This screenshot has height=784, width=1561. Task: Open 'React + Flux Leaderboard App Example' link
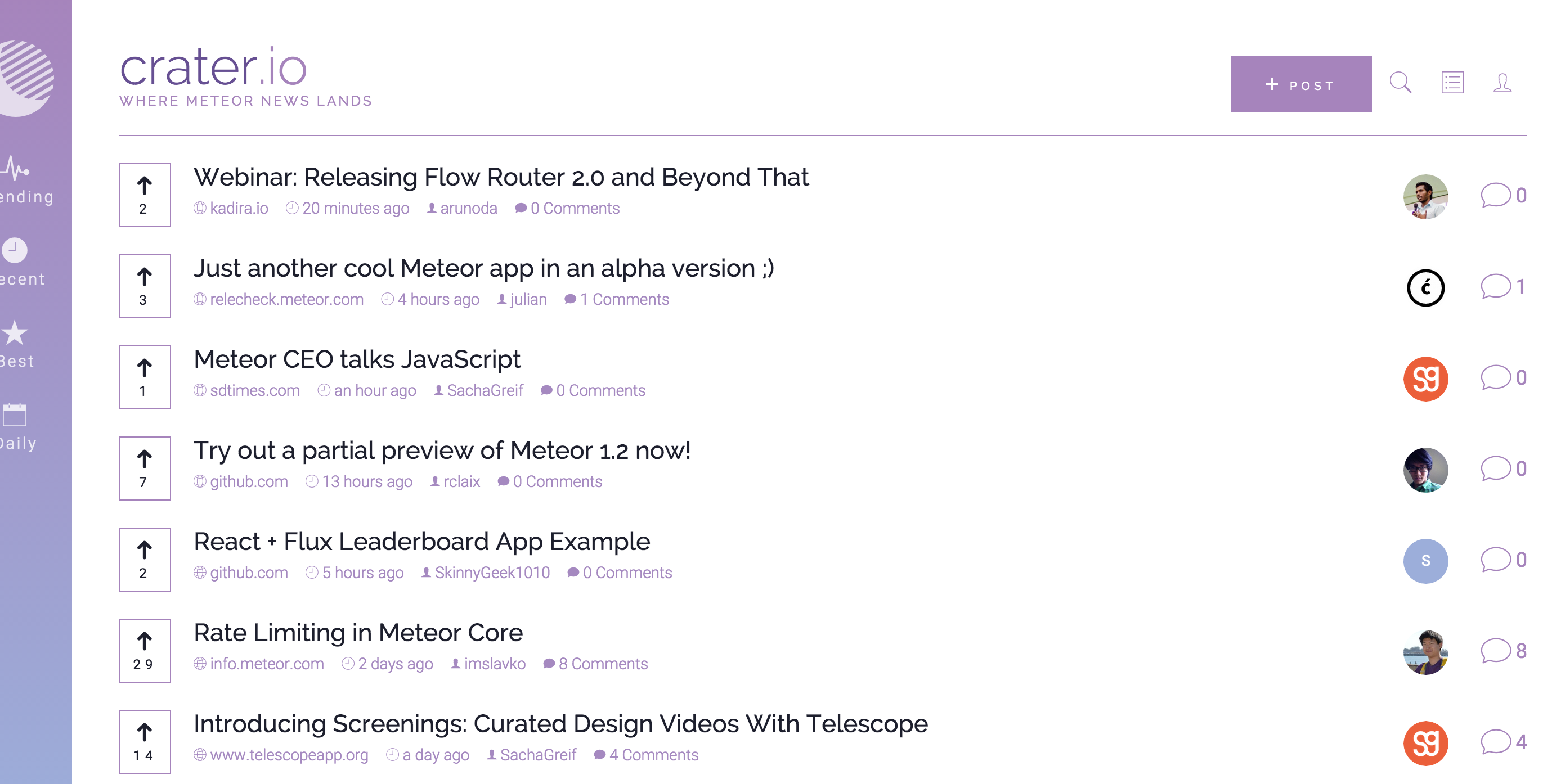(x=421, y=541)
